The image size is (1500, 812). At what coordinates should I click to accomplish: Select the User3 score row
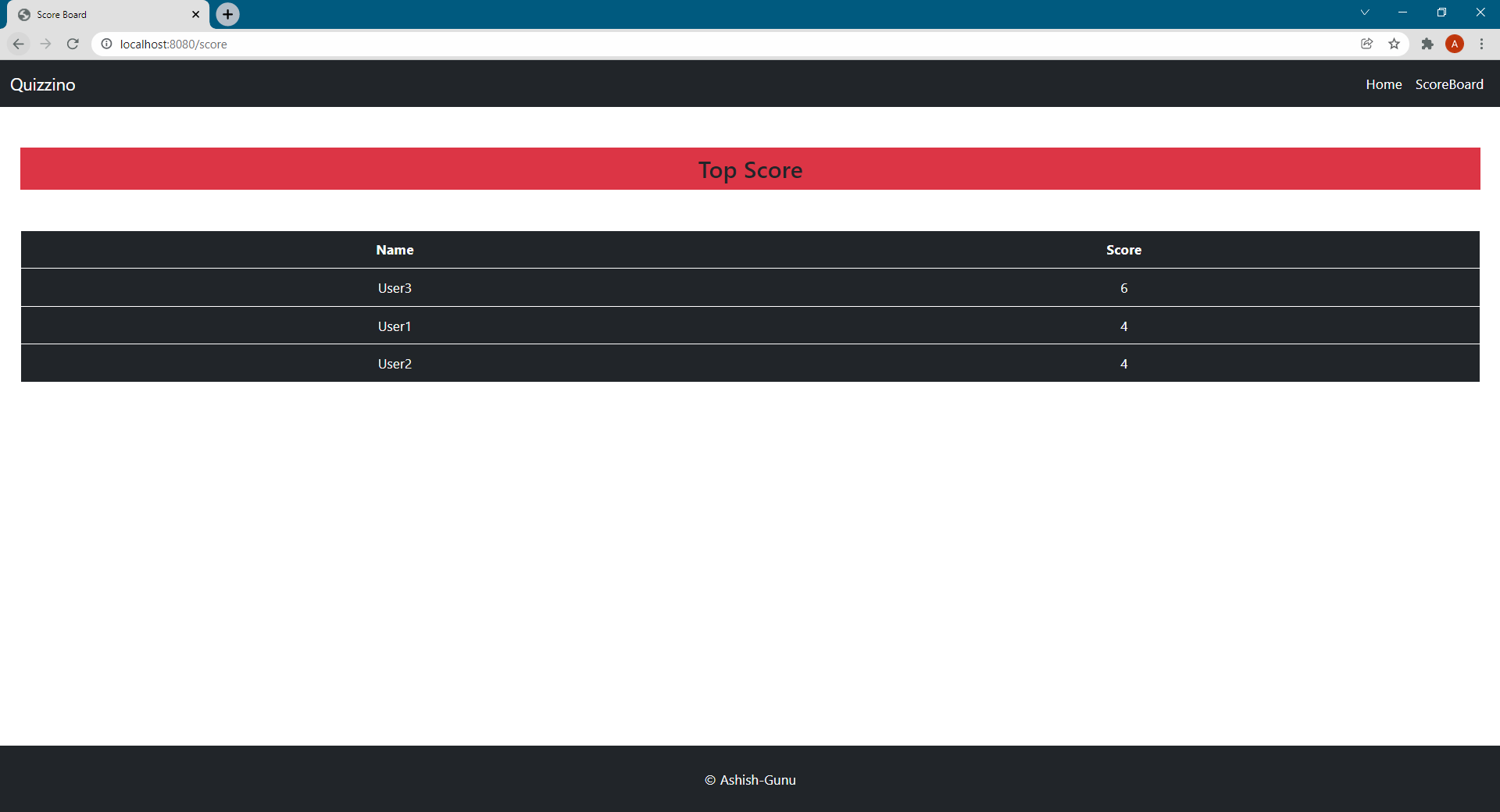[750, 287]
